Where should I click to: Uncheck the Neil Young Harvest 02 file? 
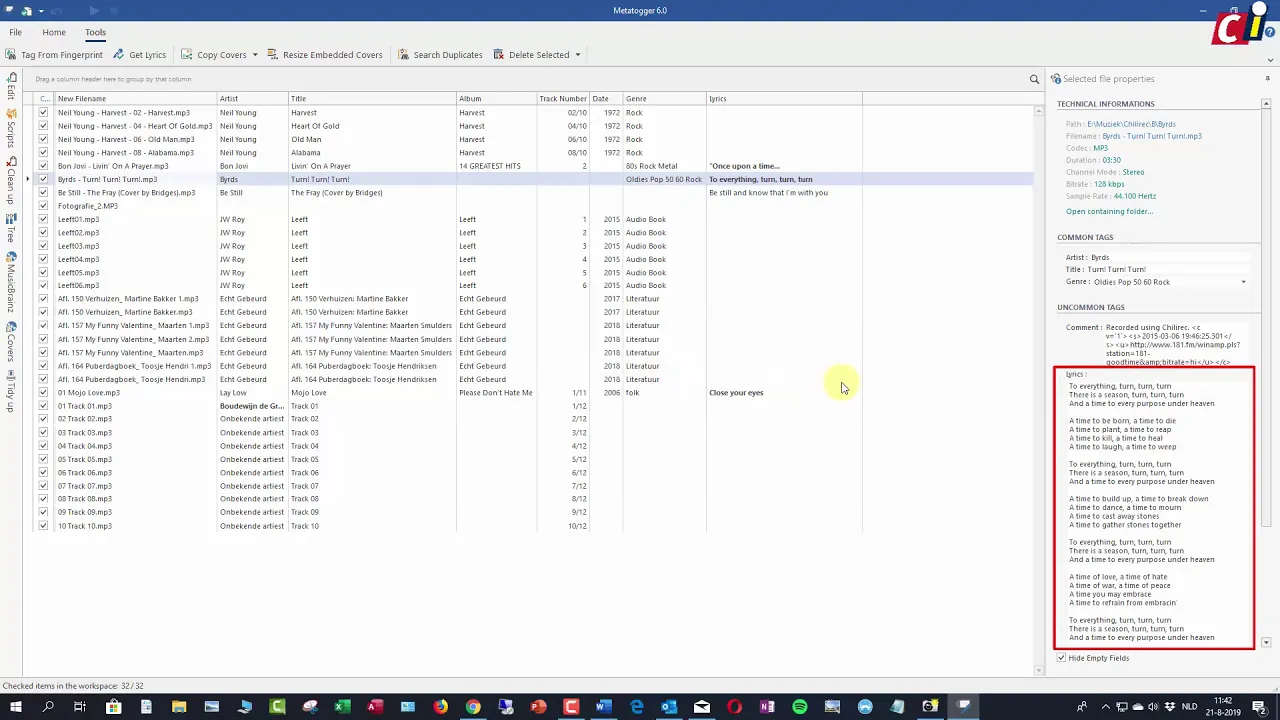click(x=43, y=113)
